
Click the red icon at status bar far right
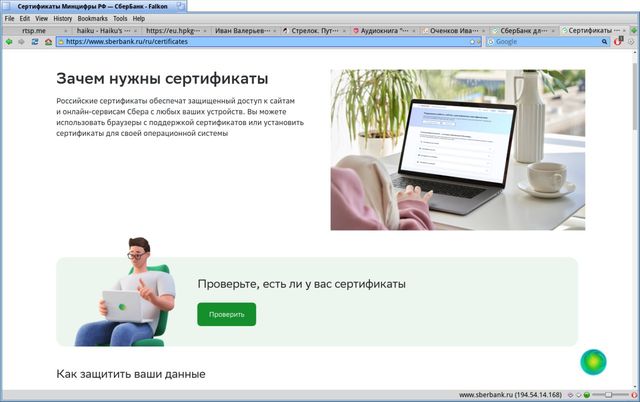[634, 395]
